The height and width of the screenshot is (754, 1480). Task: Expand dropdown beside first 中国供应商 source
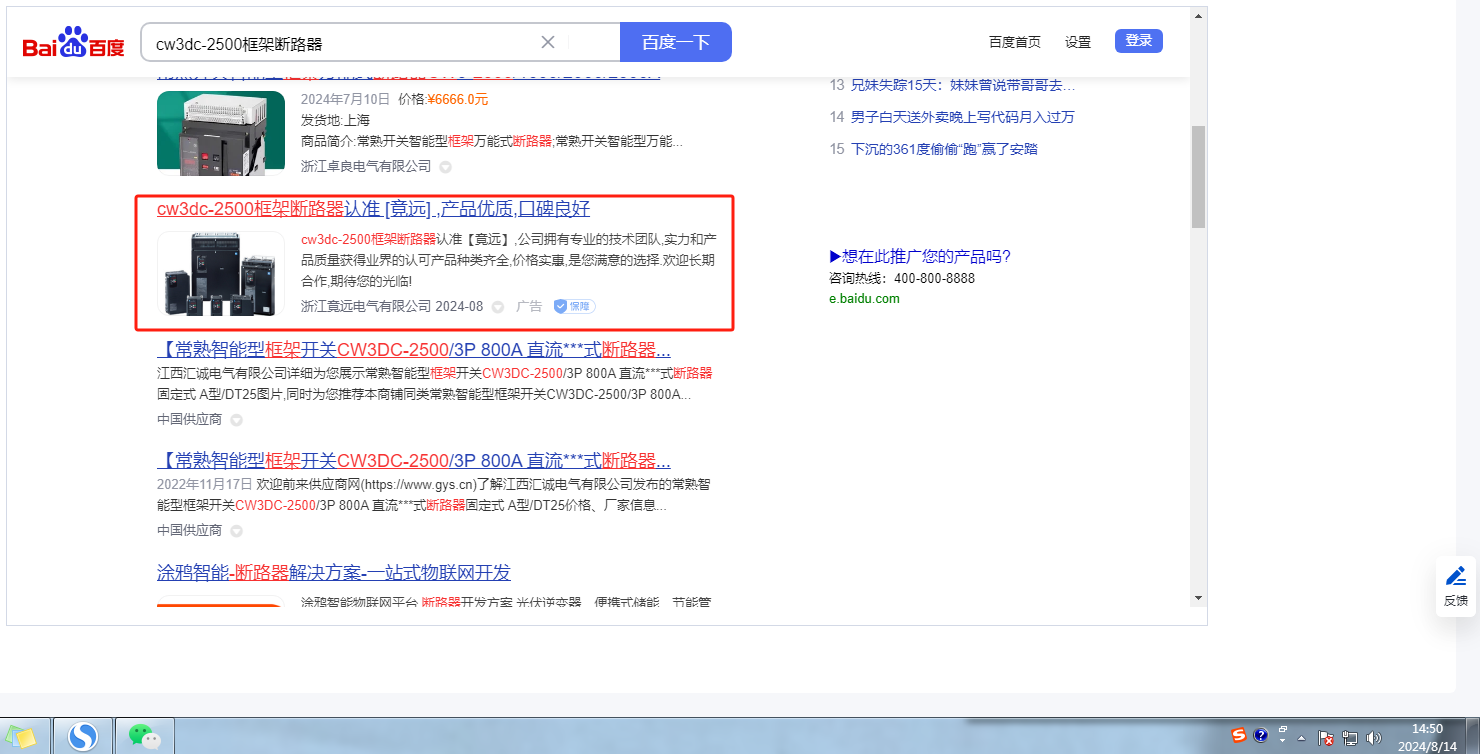pos(237,420)
